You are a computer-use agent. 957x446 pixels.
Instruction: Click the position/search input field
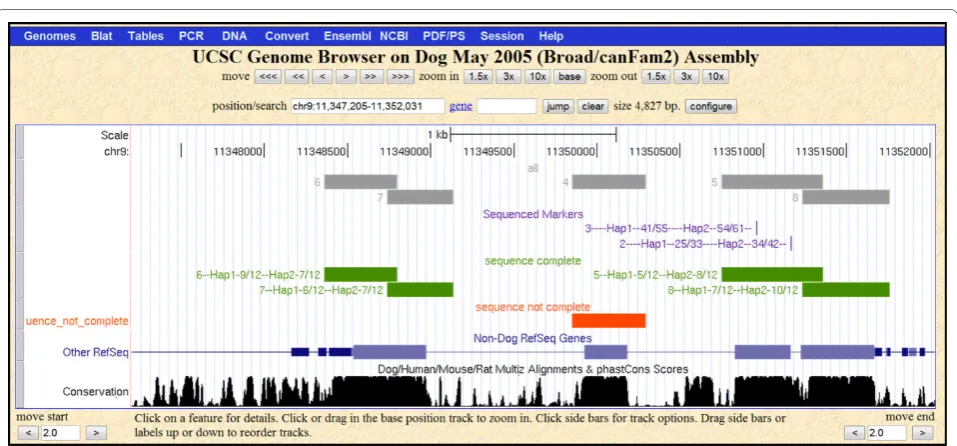coord(368,106)
